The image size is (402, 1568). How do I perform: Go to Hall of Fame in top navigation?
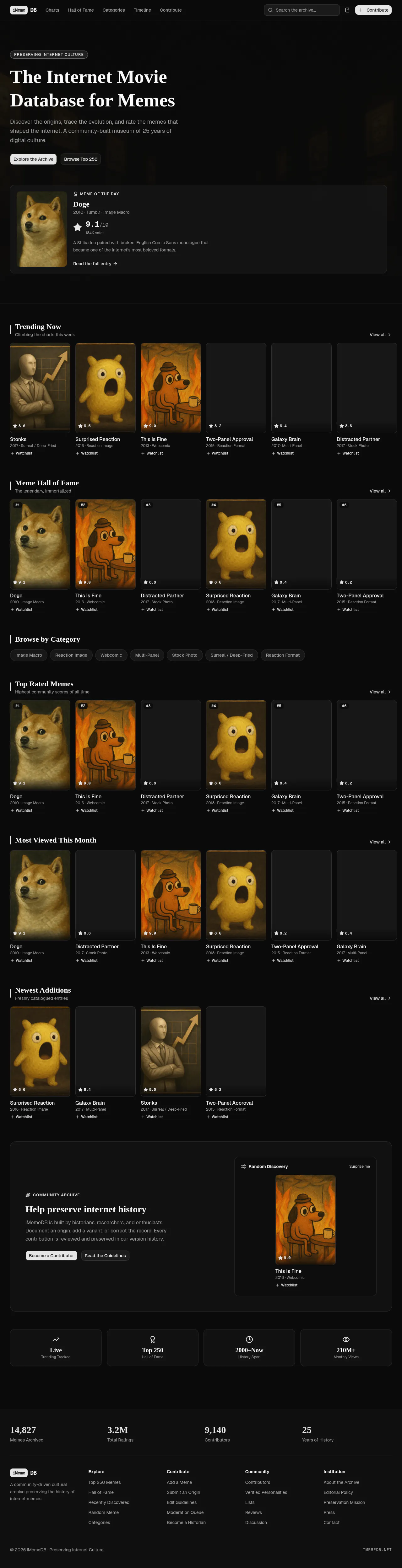click(x=81, y=10)
